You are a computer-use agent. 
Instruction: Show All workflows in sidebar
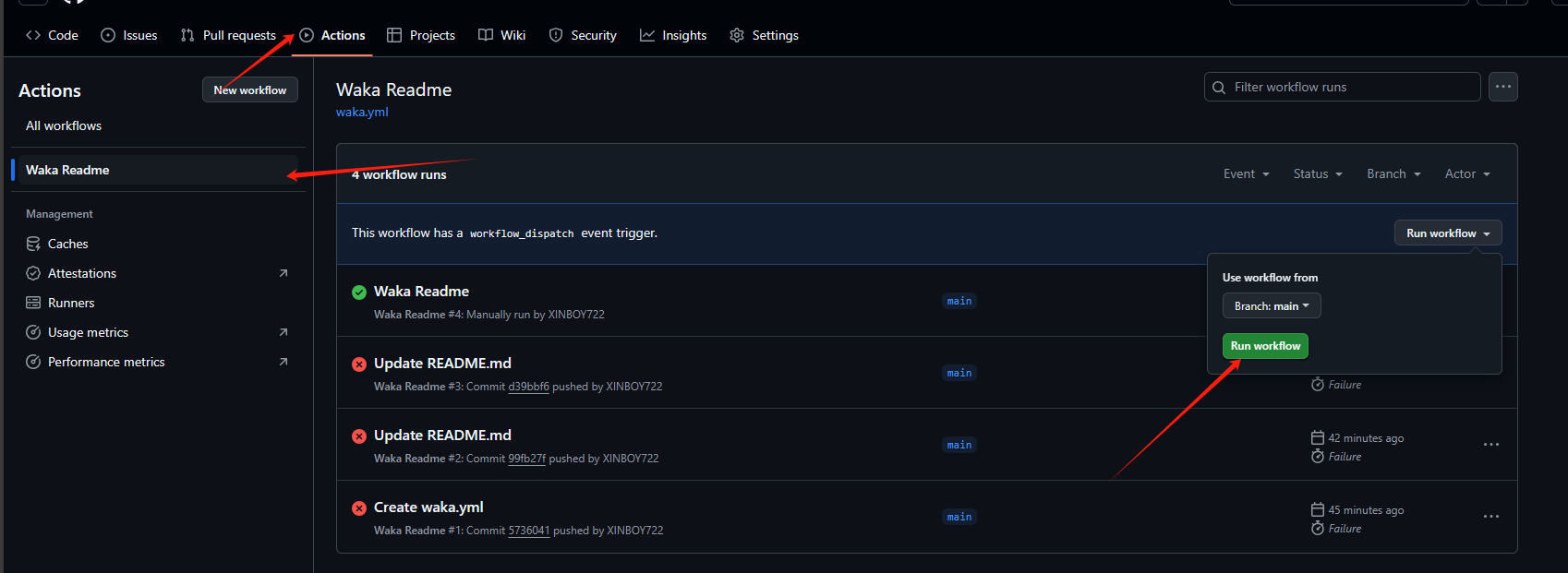point(64,125)
